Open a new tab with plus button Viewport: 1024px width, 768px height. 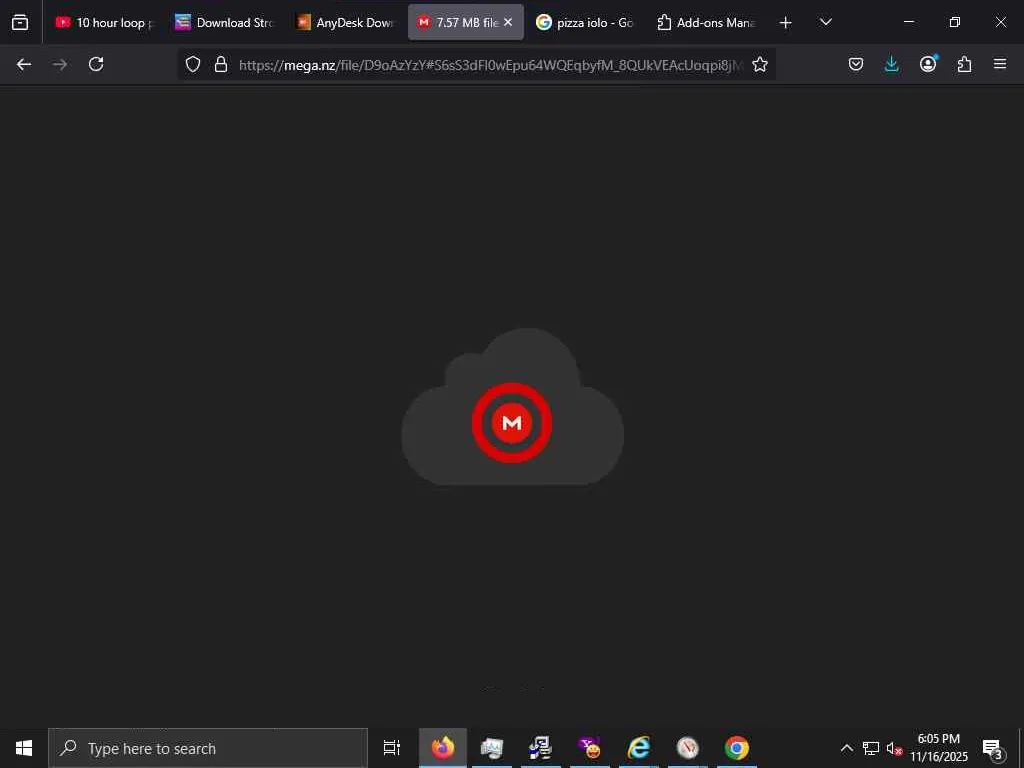786,23
